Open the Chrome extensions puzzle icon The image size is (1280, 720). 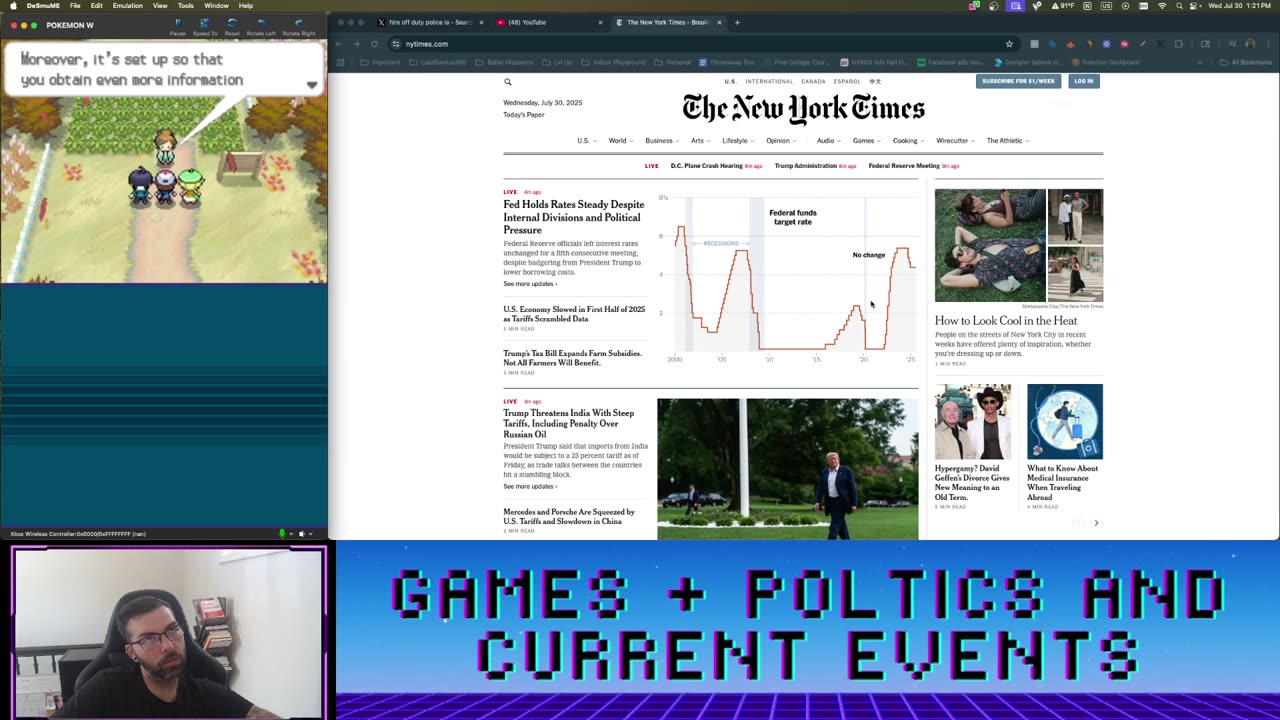coord(1178,44)
